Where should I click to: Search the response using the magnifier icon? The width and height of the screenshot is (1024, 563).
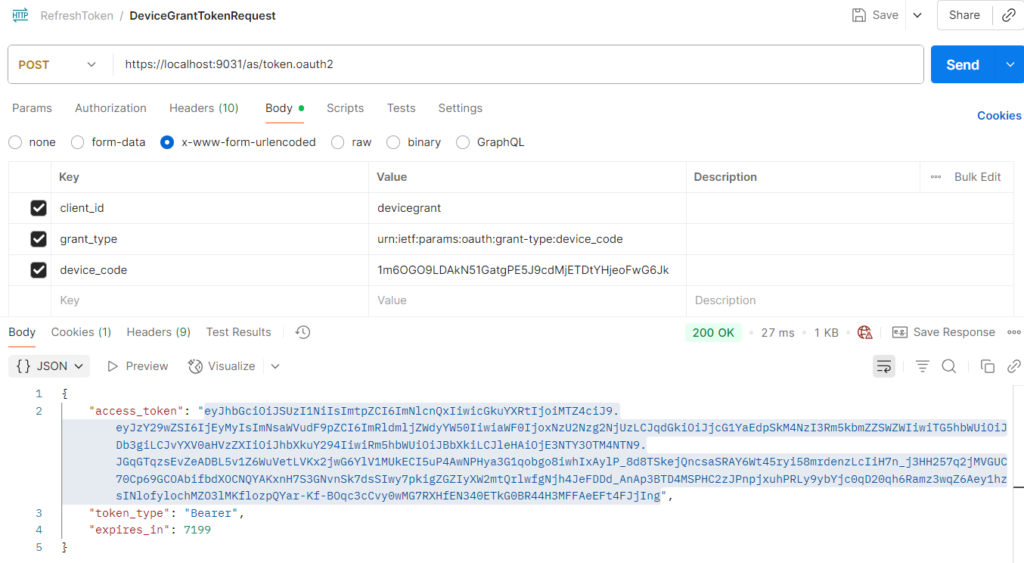(949, 366)
